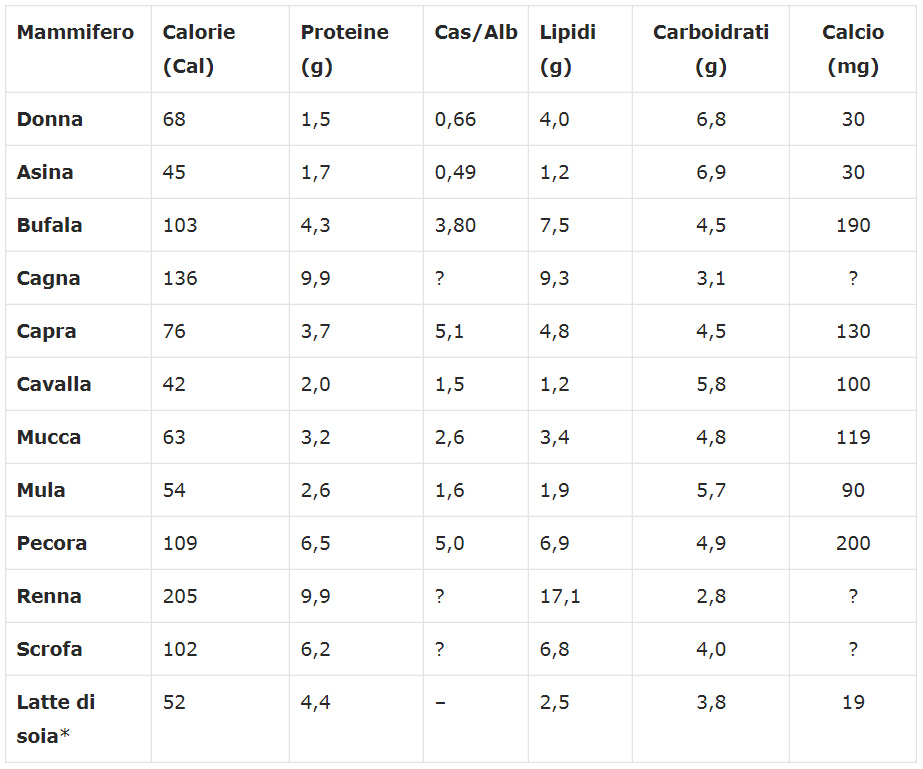
Task: Click the Renna row label
Action: tap(49, 596)
